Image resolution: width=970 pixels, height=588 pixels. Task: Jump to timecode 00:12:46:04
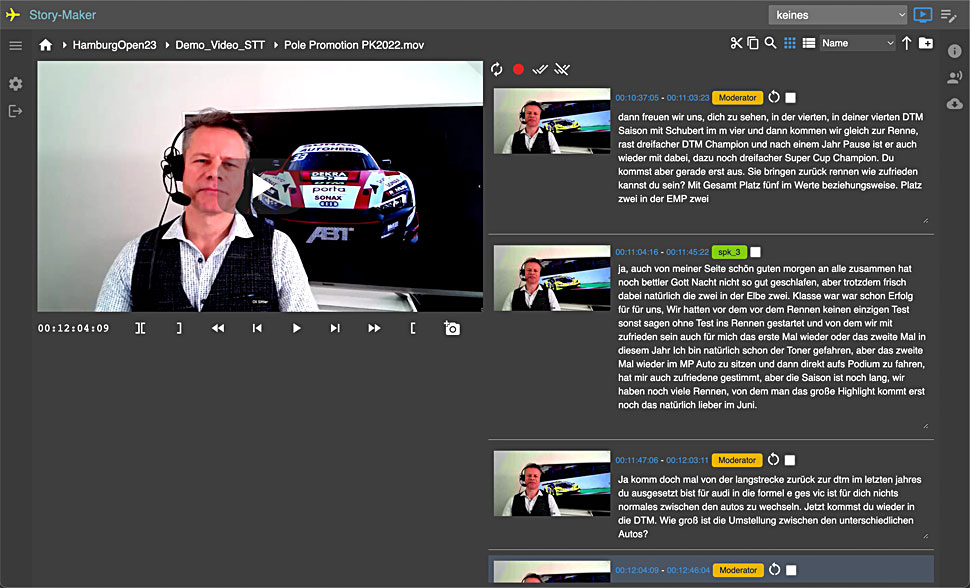[x=688, y=570]
